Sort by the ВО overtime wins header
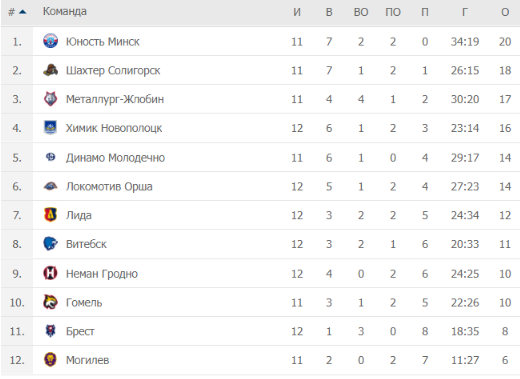This screenshot has width=520, height=379. pyautogui.click(x=361, y=12)
